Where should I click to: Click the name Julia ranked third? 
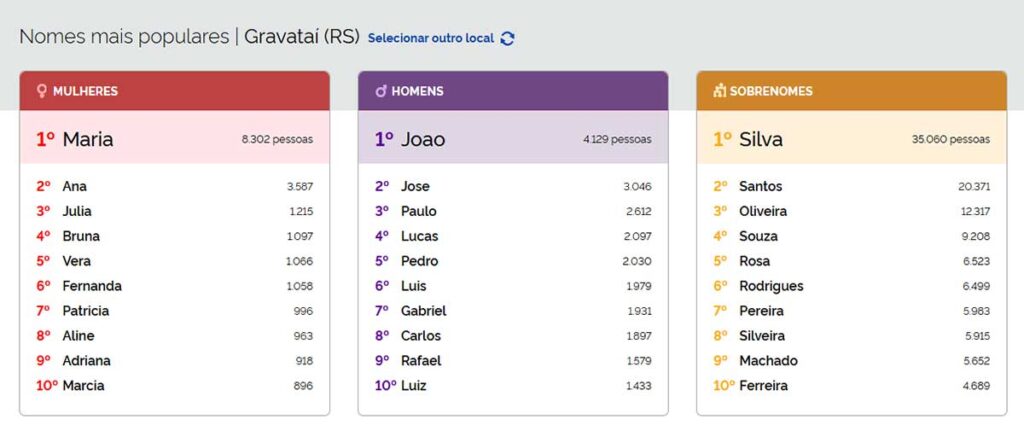77,211
